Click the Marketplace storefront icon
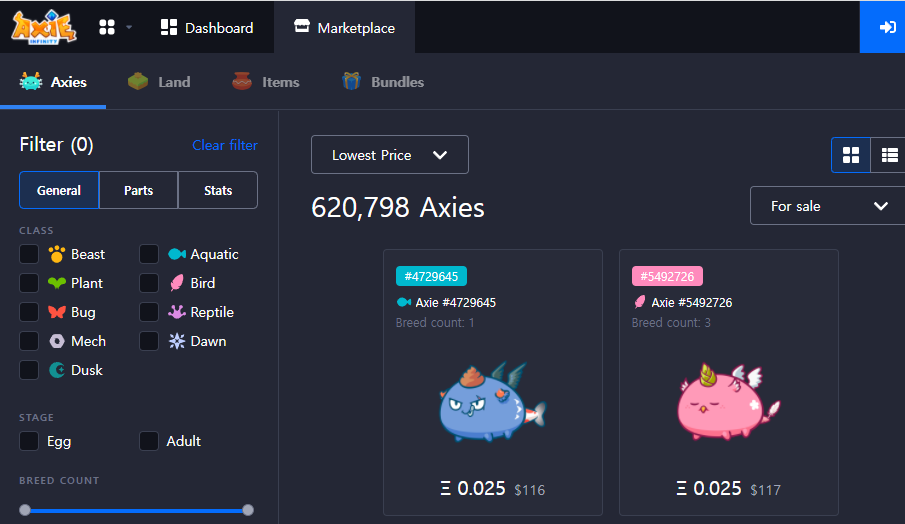 click(x=302, y=26)
